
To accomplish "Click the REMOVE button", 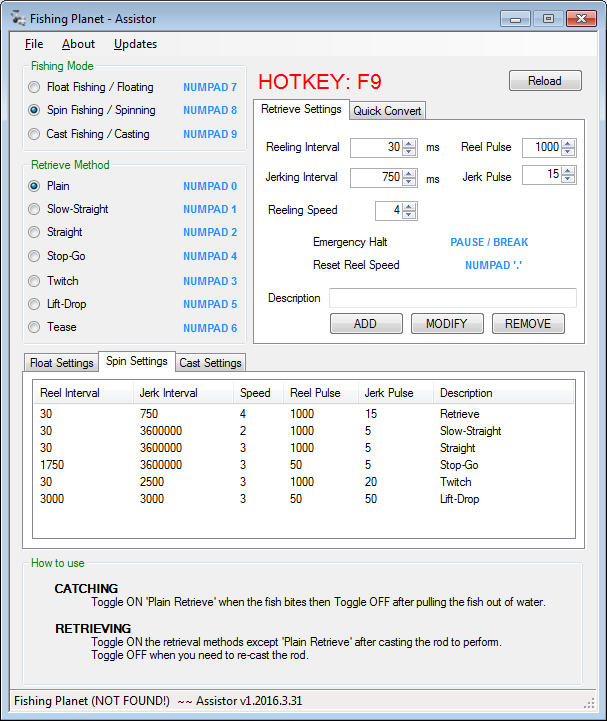I will [x=528, y=324].
